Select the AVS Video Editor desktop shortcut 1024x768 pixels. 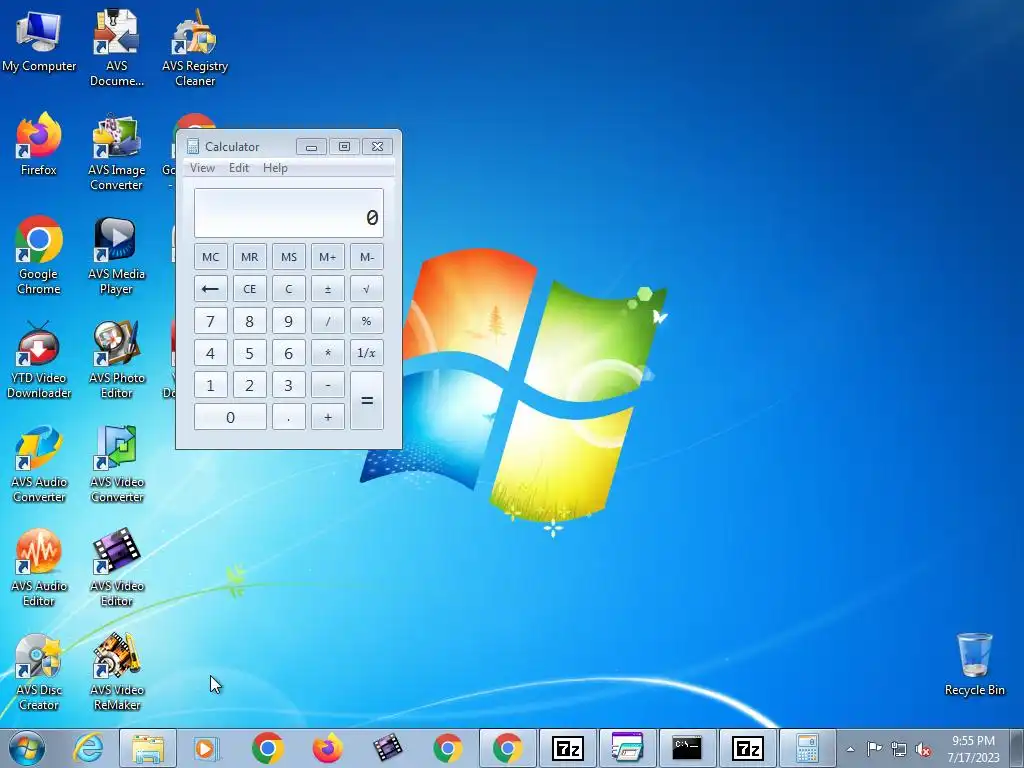point(116,568)
